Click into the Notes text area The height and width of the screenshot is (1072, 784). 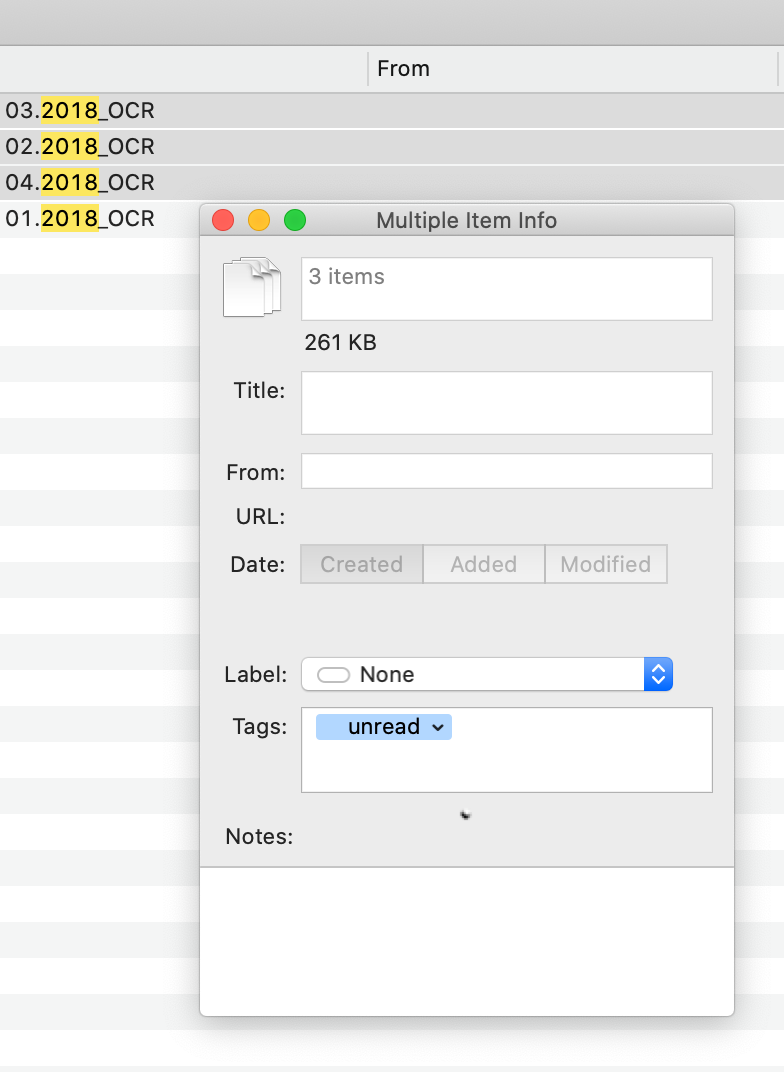click(x=466, y=940)
